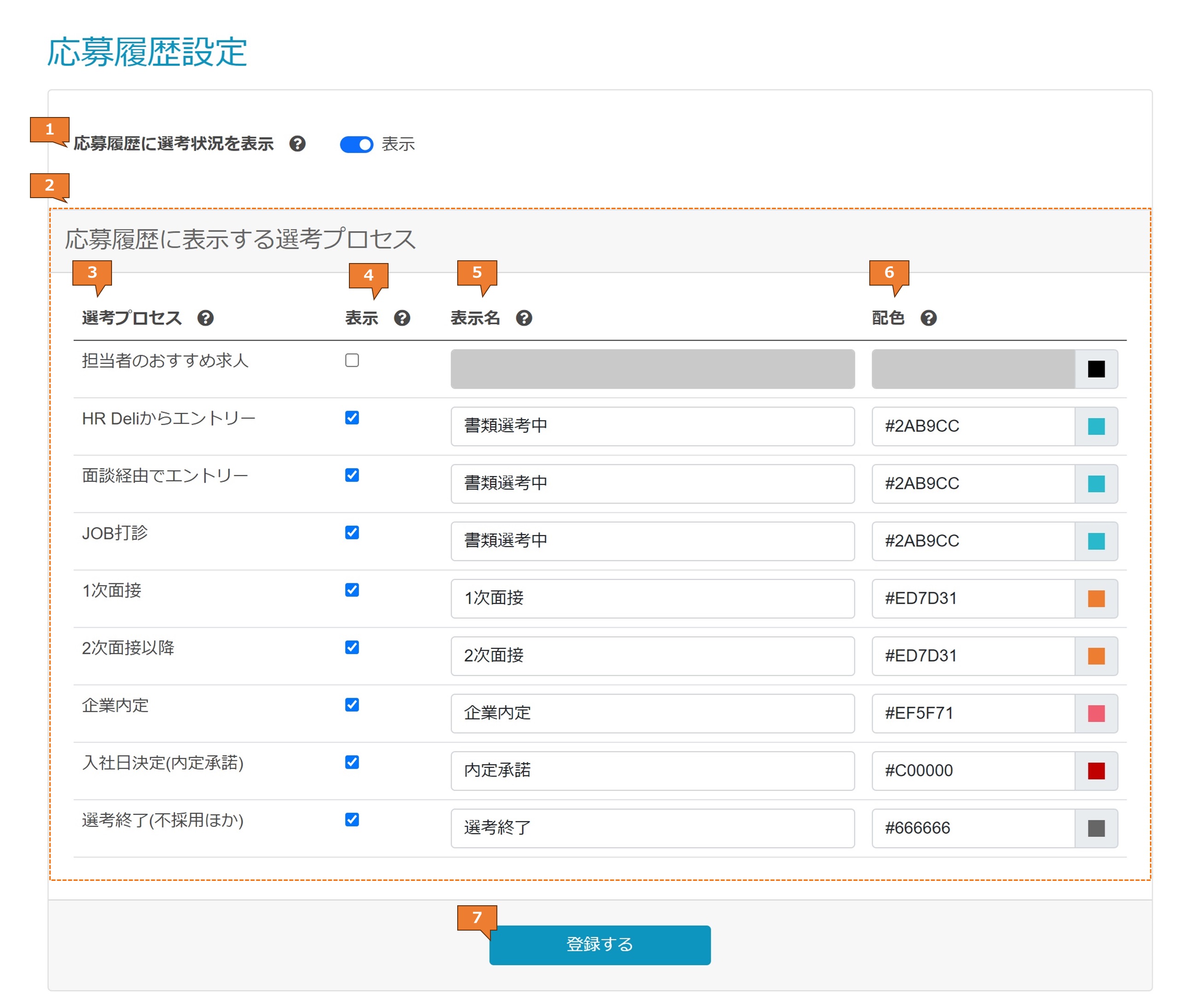Click the #666666 color code field
The image size is (1203, 1008).
coord(973,828)
